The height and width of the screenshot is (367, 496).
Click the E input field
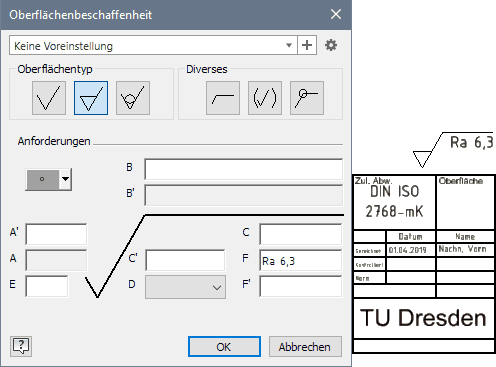47,286
